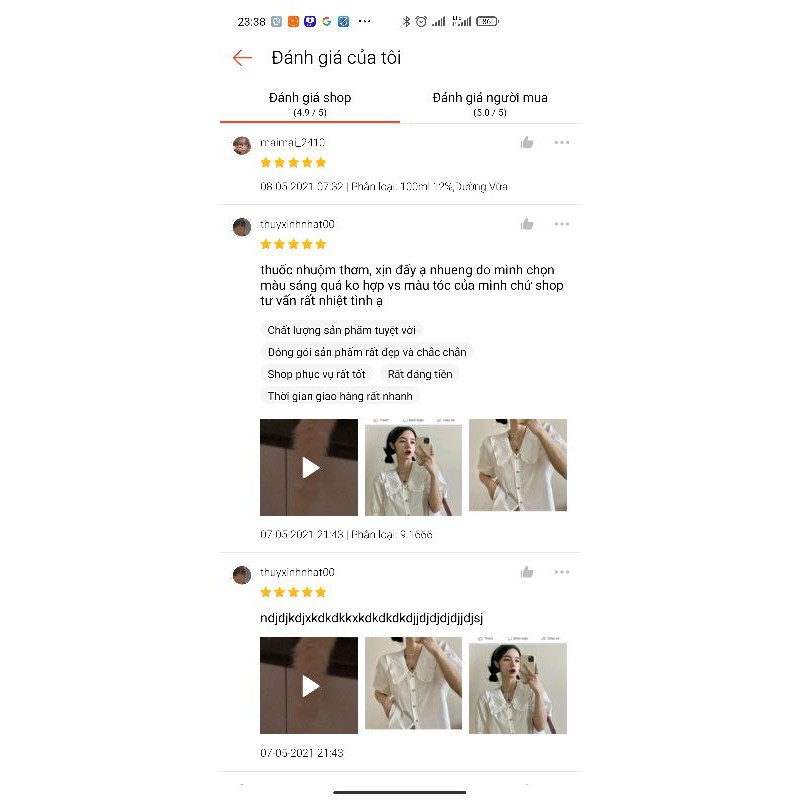Open maimai_2410 profile avatar
This screenshot has height=800, width=800.
(x=242, y=145)
